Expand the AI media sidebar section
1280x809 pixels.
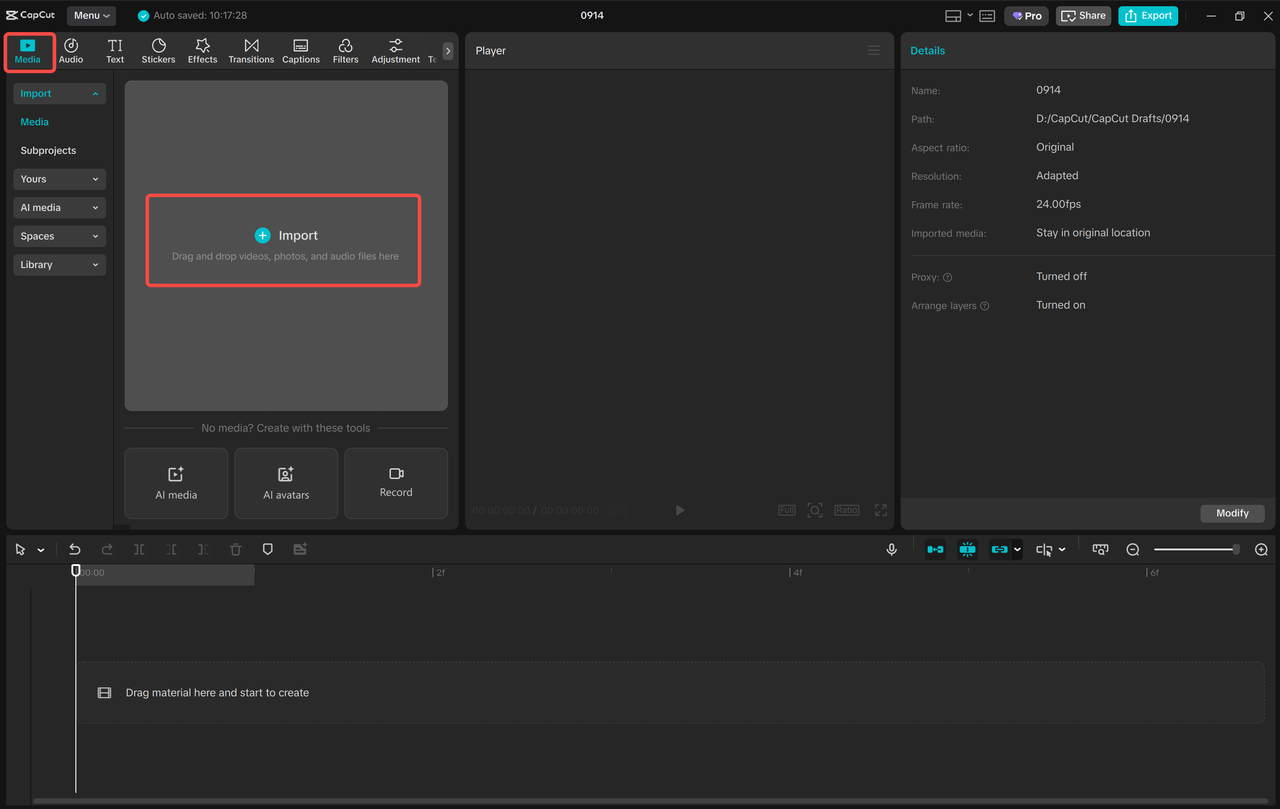pyautogui.click(x=60, y=208)
